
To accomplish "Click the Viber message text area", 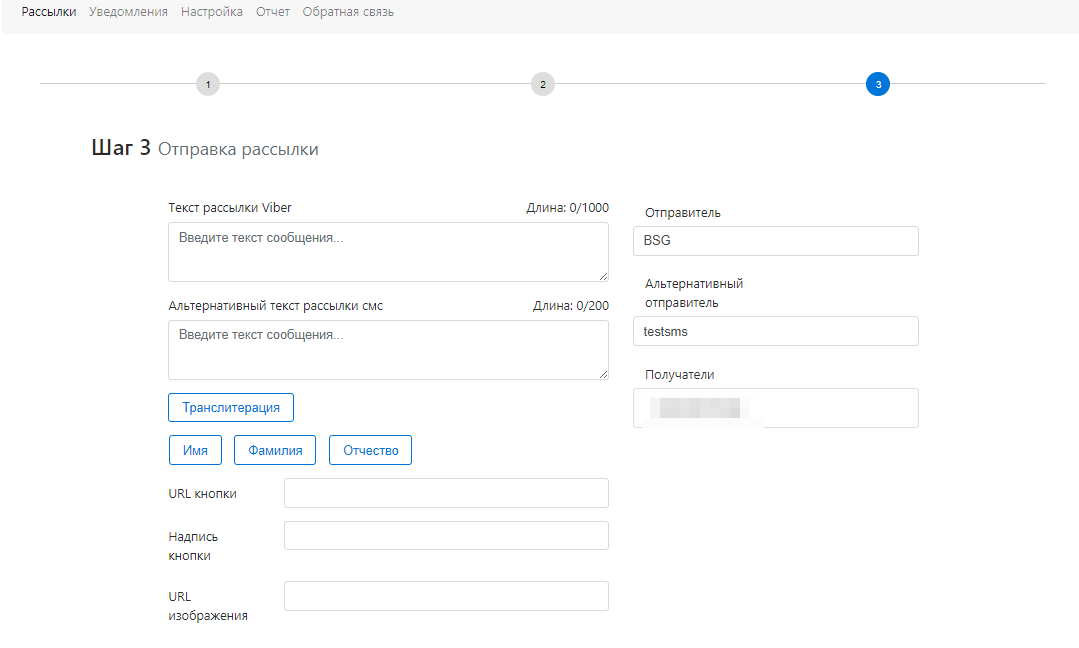I will pos(388,252).
